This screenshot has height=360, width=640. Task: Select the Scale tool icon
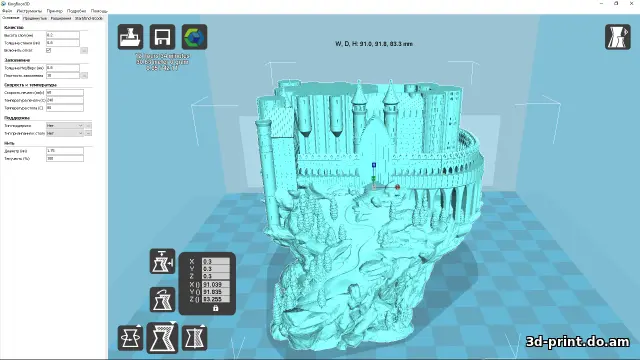162,338
